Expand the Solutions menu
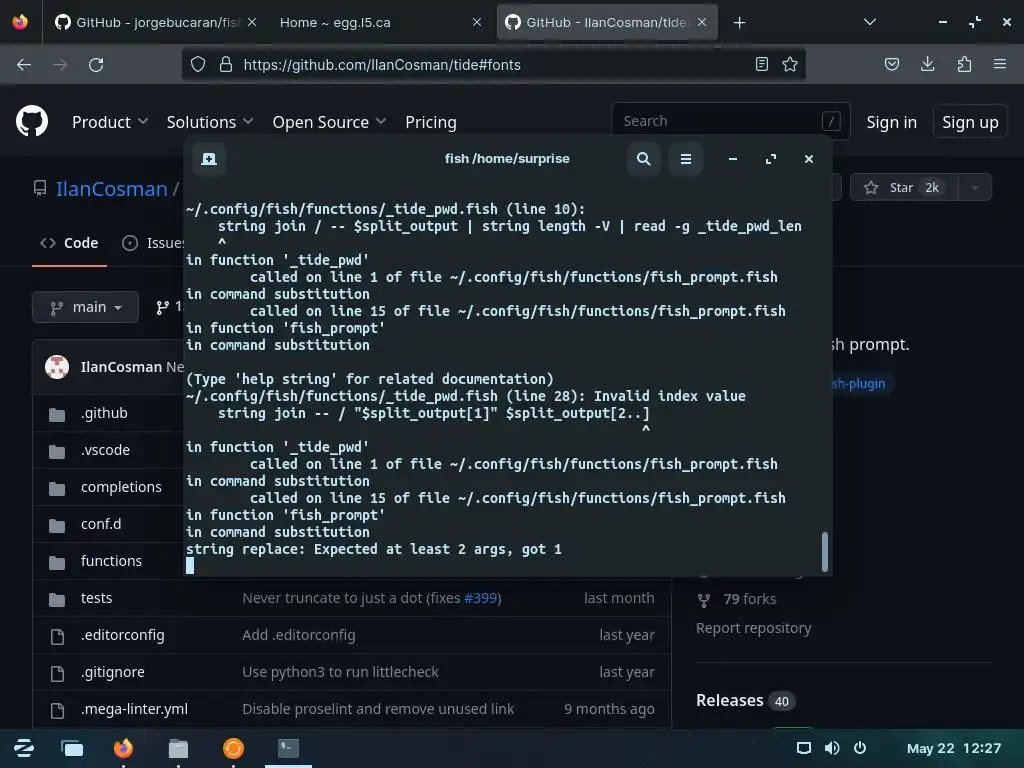This screenshot has height=768, width=1024. 210,122
